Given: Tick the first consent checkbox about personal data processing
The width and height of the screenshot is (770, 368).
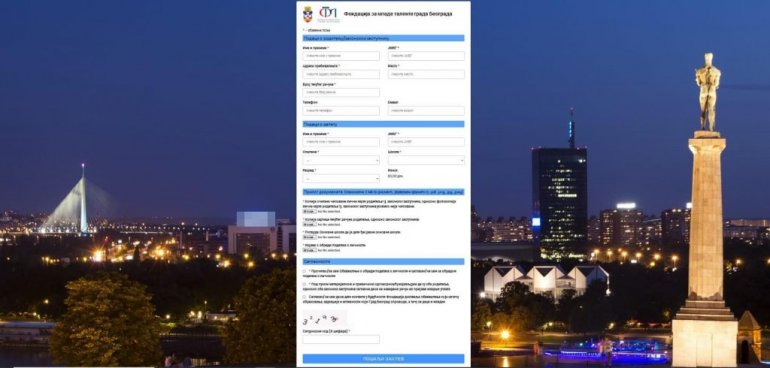Looking at the screenshot, I should tap(305, 271).
